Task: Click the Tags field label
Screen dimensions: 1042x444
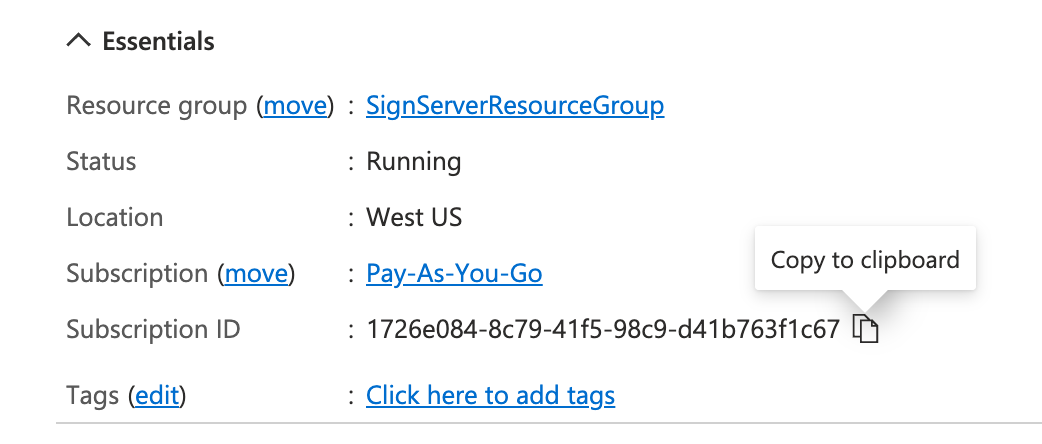Action: (x=93, y=396)
